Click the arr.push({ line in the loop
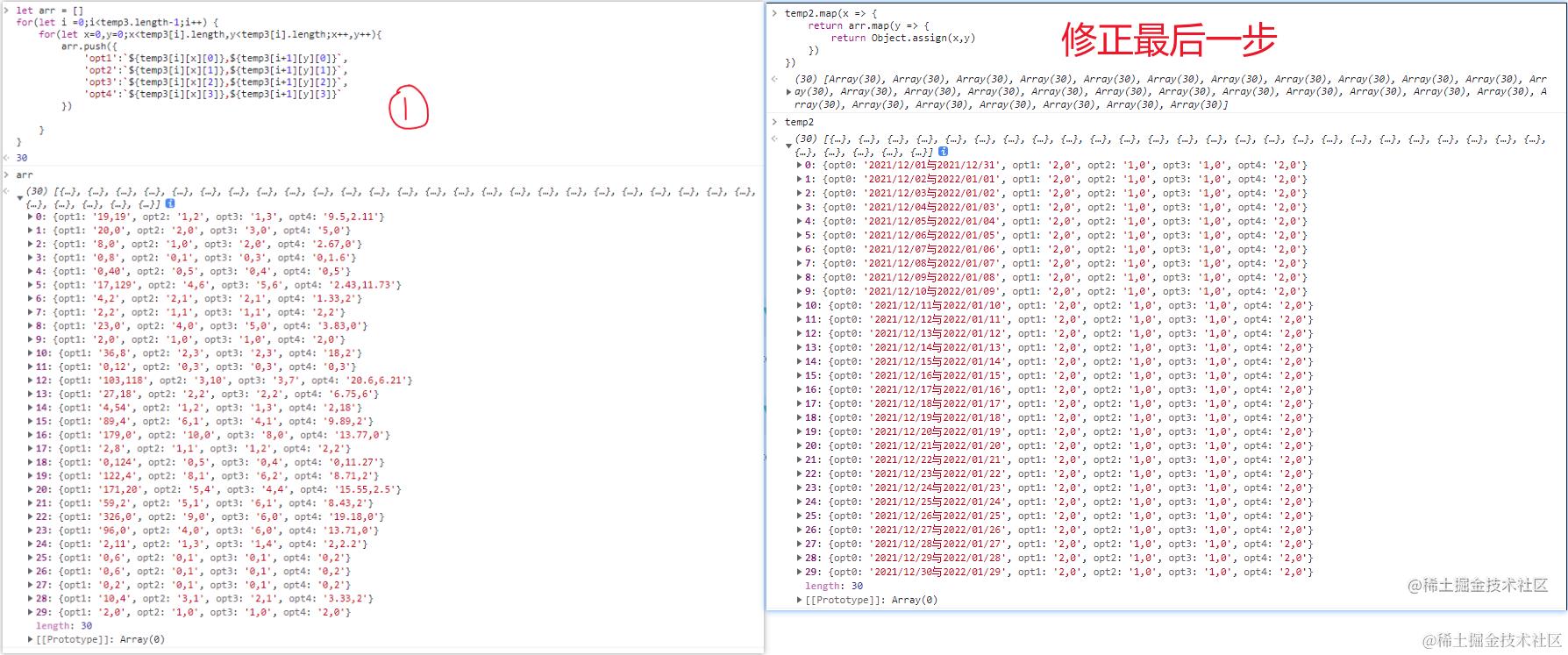Viewport: 1568px width, 655px height. point(89,46)
